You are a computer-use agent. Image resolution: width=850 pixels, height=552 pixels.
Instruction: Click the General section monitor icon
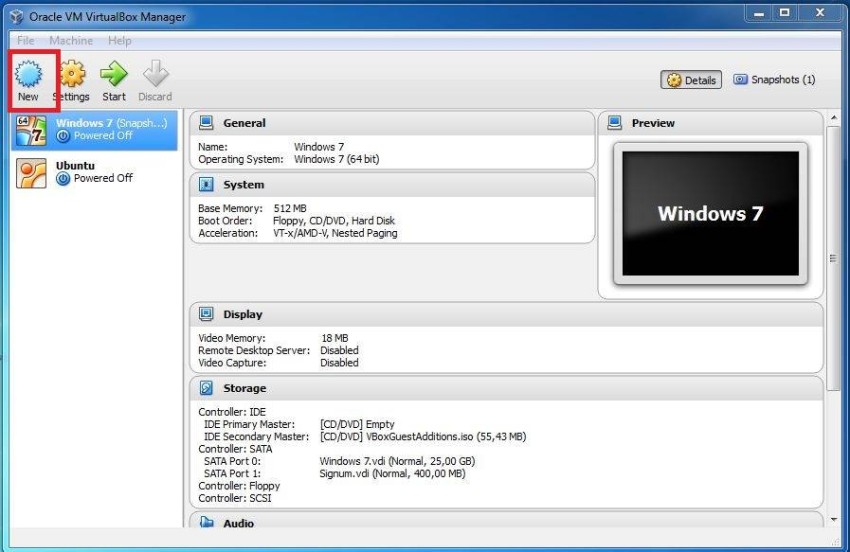click(206, 123)
